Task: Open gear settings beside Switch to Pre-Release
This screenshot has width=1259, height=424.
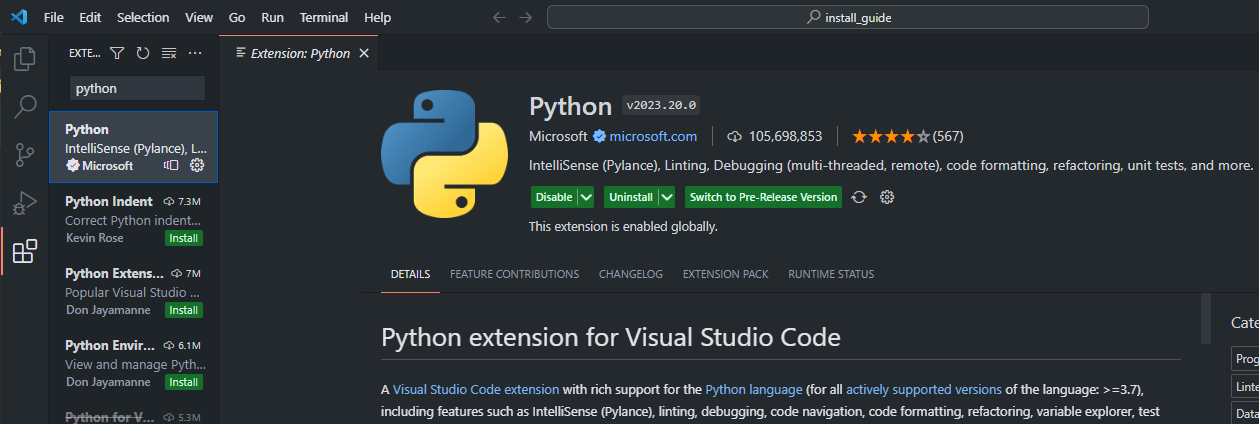Action: tap(886, 197)
